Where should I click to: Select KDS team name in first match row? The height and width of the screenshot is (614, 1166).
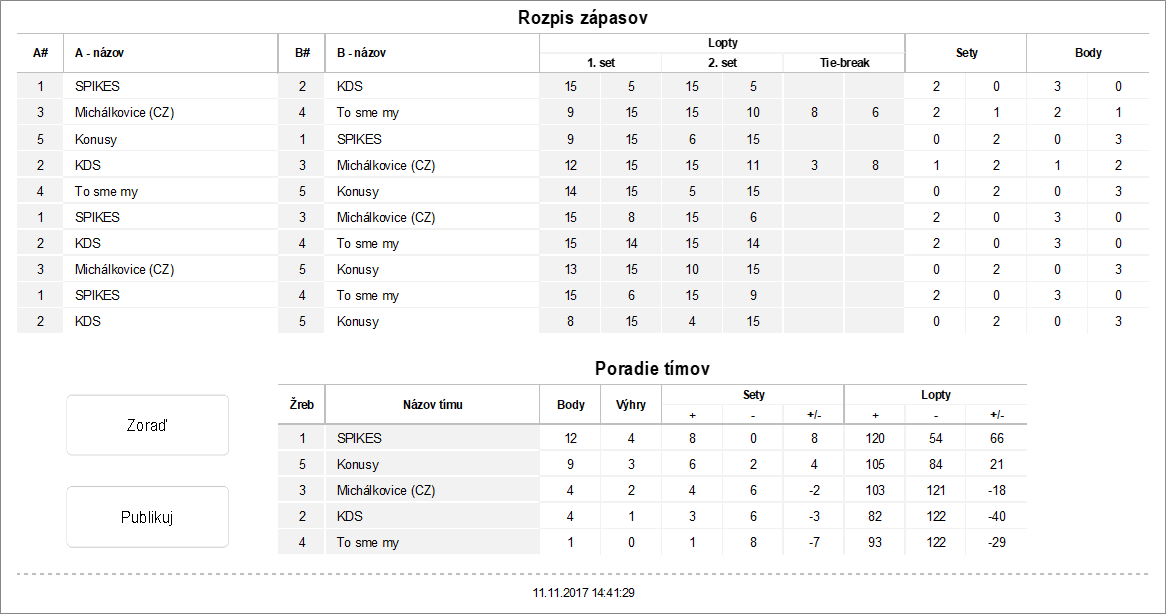(x=349, y=87)
